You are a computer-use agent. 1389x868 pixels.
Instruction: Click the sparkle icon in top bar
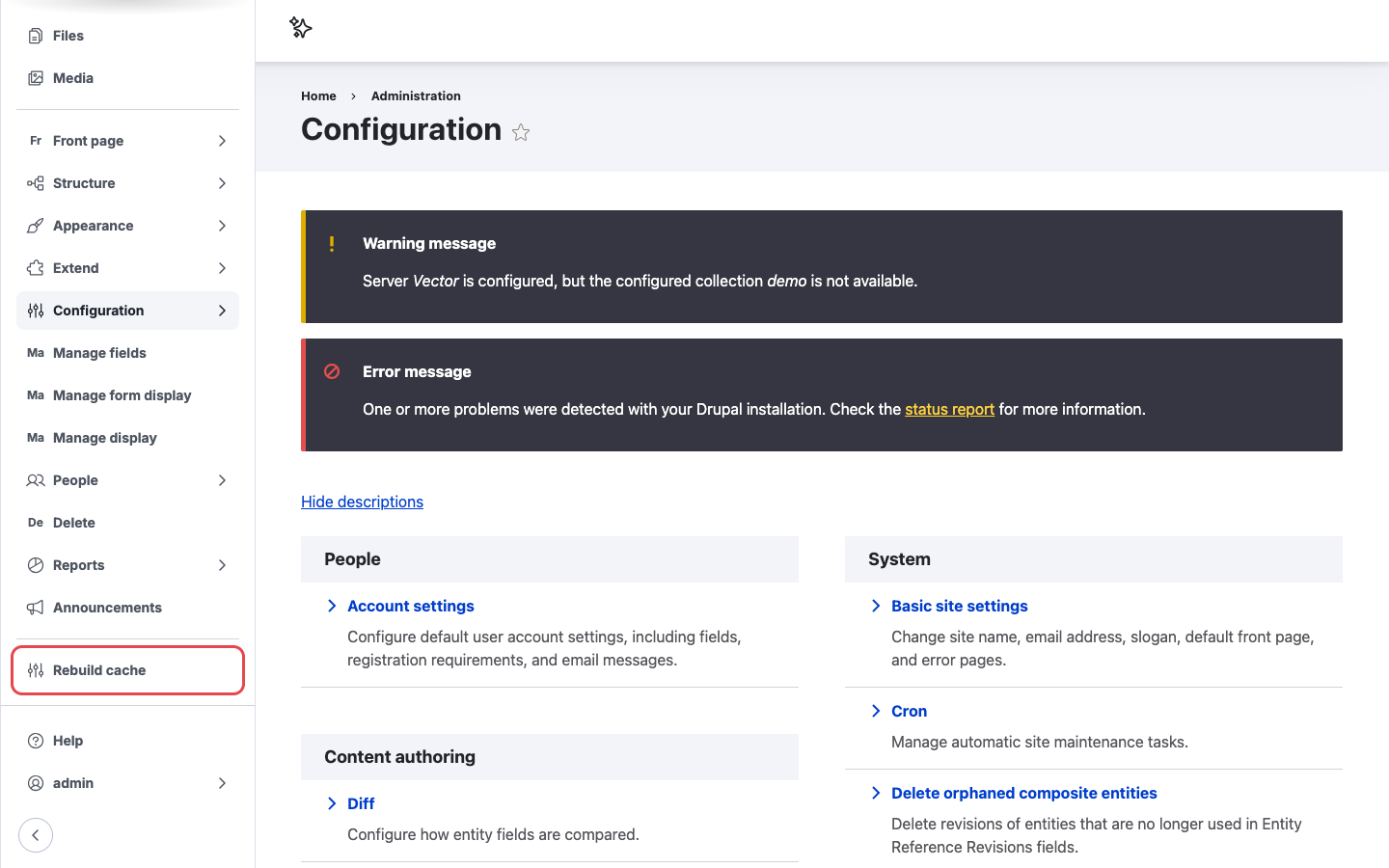click(x=301, y=28)
